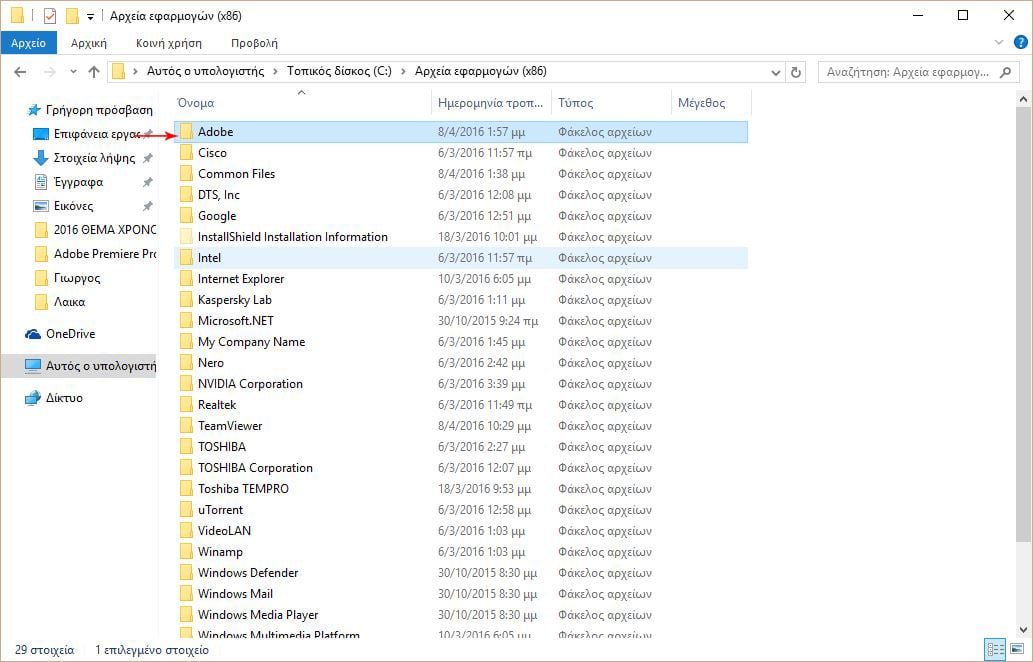
Task: Select the Intel folder name
Action: (209, 258)
